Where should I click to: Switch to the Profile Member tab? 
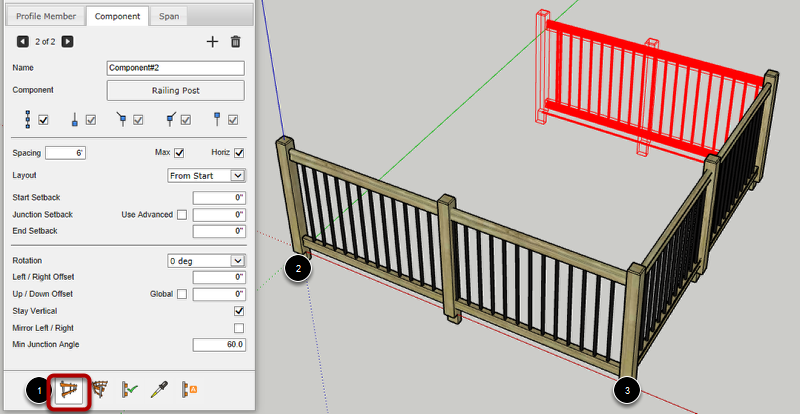point(46,16)
